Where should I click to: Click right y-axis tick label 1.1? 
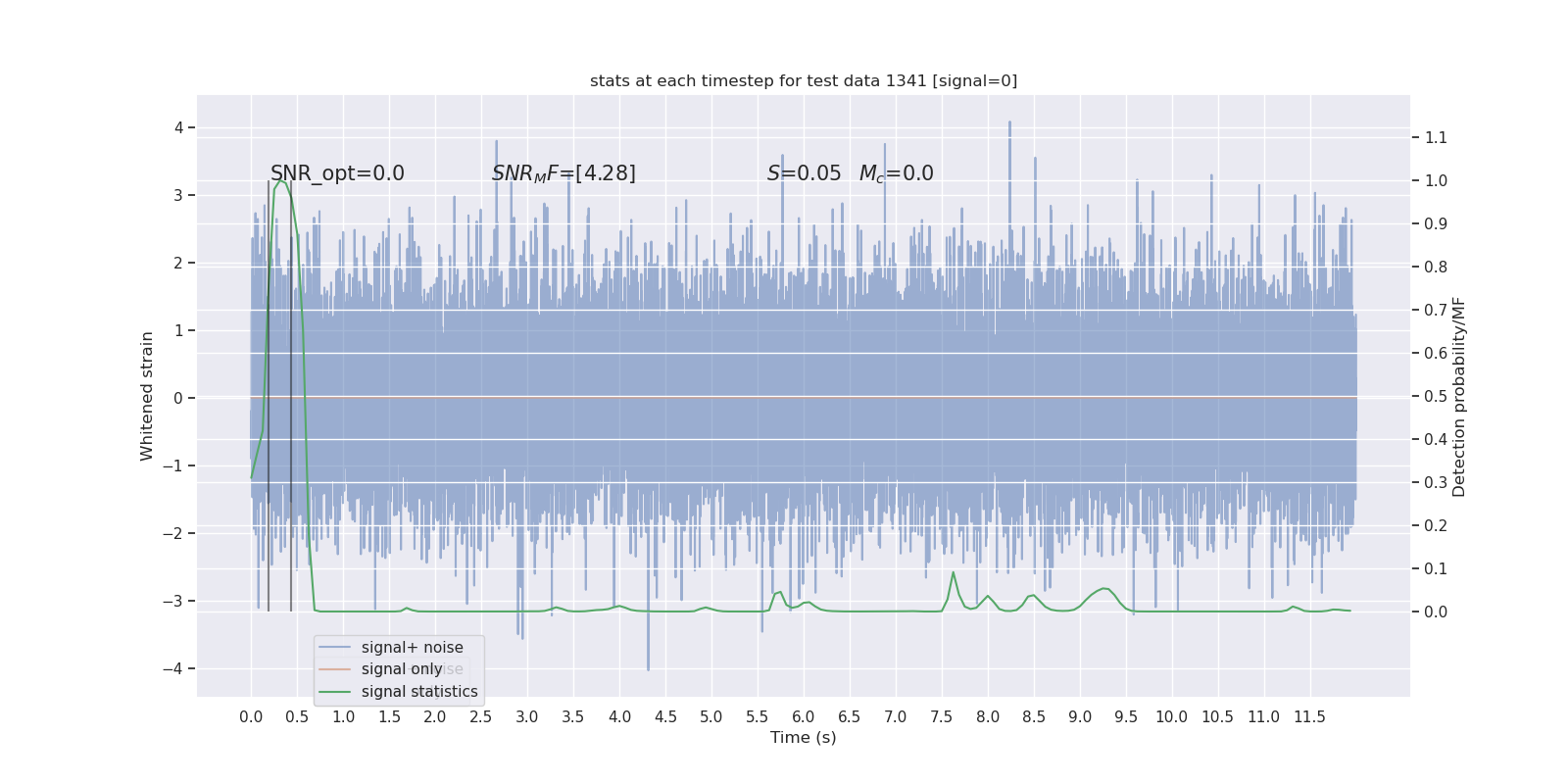tap(1436, 137)
